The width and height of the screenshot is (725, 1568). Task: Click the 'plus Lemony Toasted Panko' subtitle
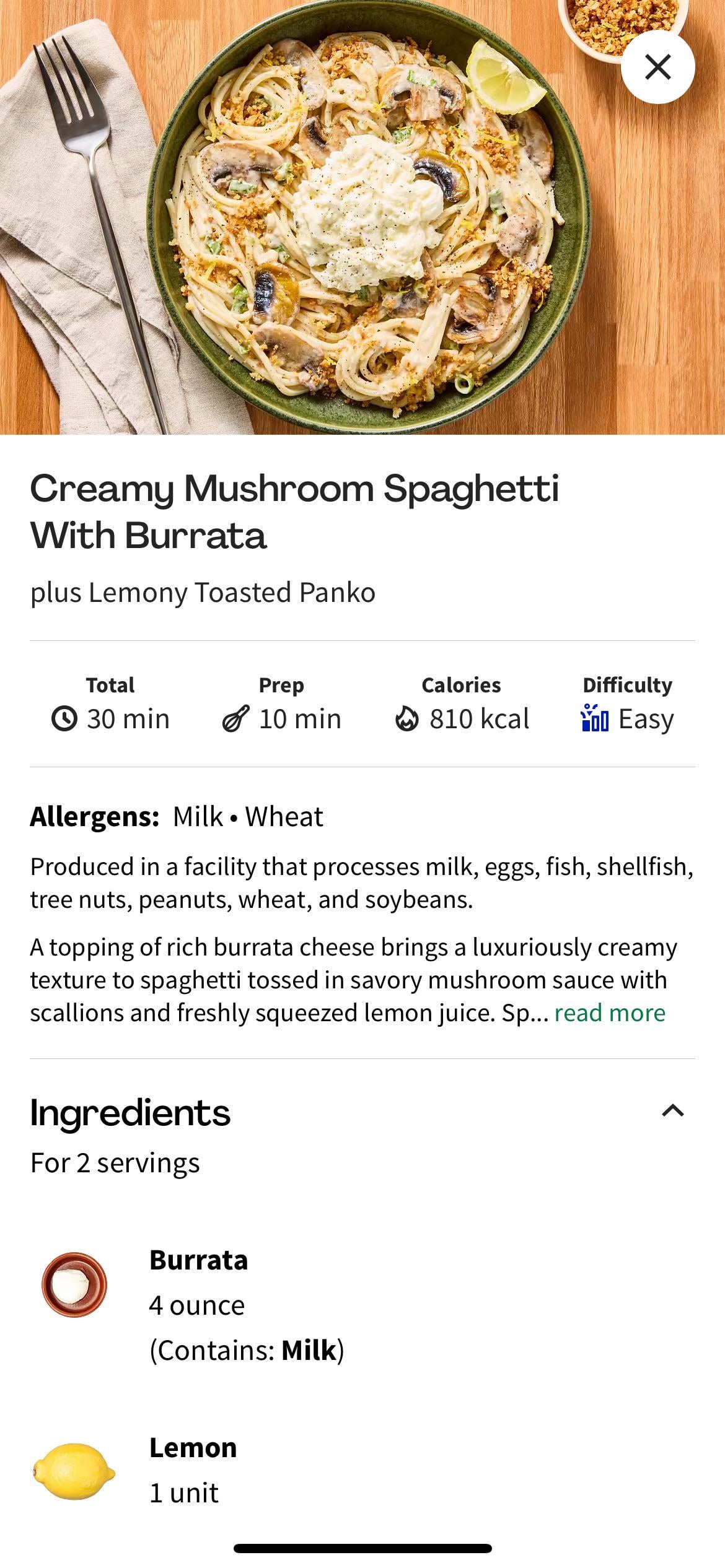click(x=203, y=593)
